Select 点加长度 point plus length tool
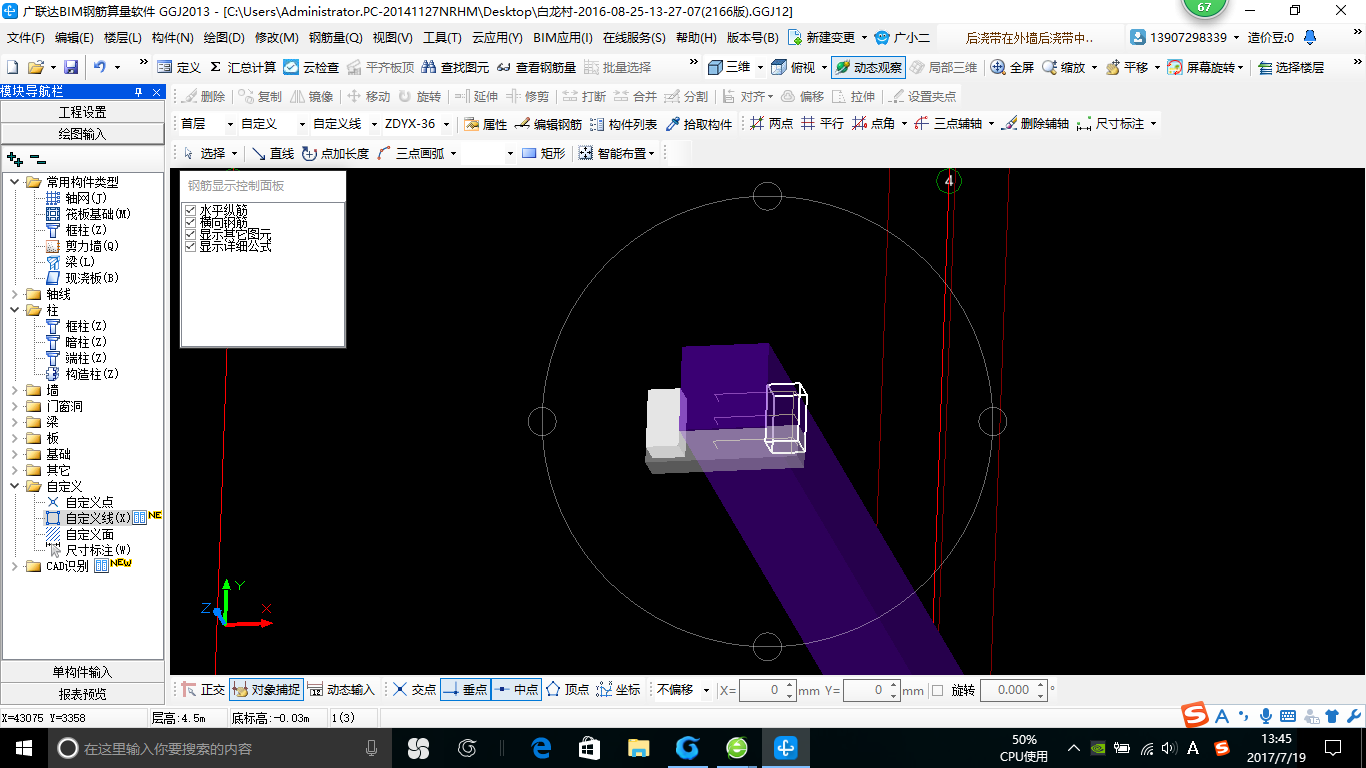Viewport: 1366px width, 768px height. [x=335, y=153]
